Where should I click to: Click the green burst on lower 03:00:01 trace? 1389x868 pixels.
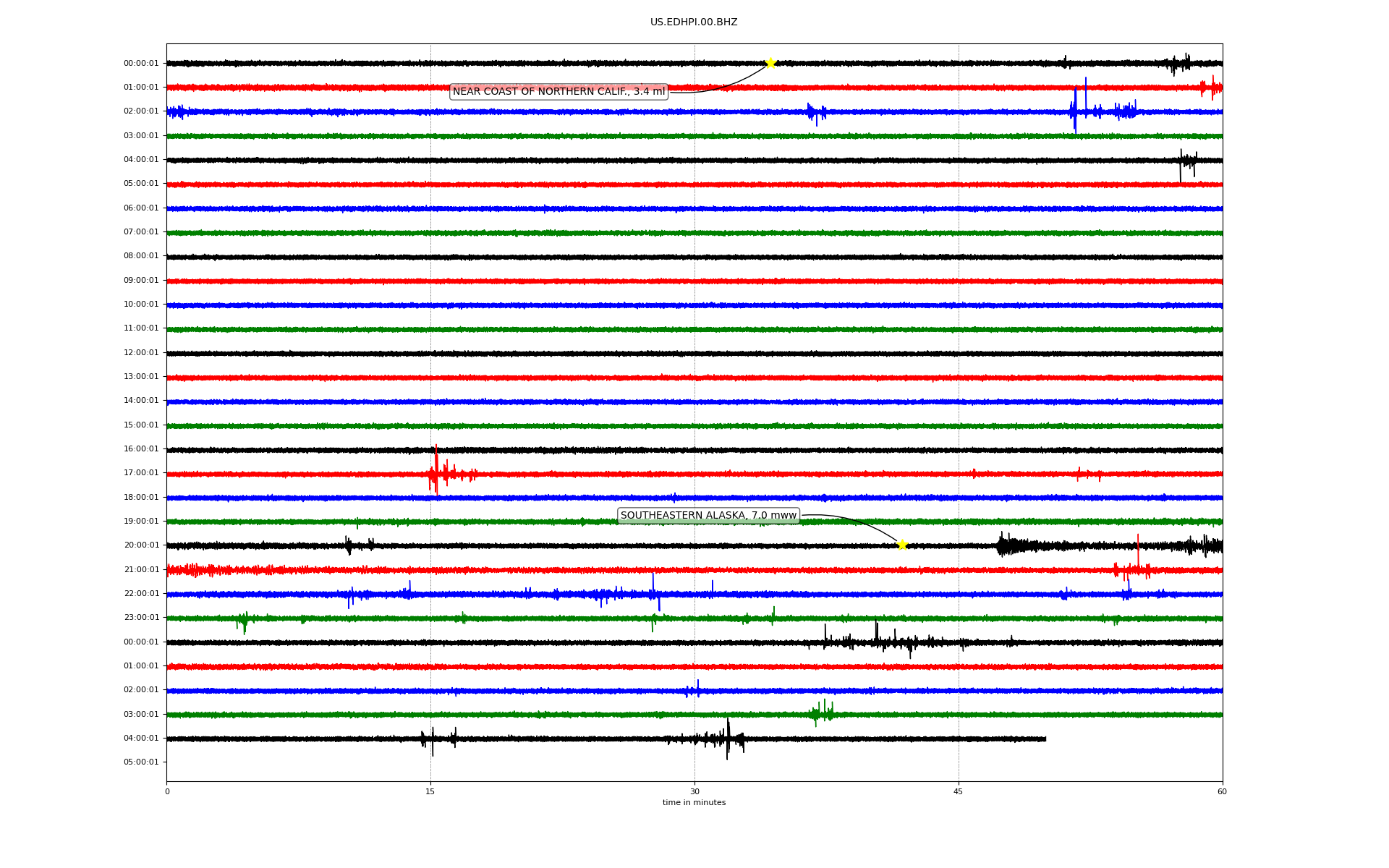click(x=823, y=713)
